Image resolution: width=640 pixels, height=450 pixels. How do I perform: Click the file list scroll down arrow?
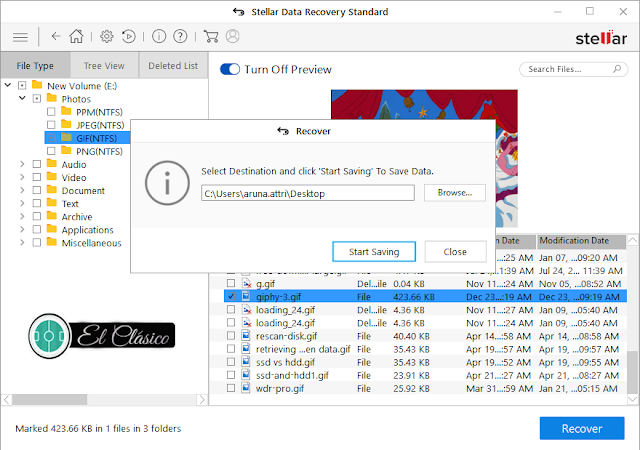pos(632,399)
